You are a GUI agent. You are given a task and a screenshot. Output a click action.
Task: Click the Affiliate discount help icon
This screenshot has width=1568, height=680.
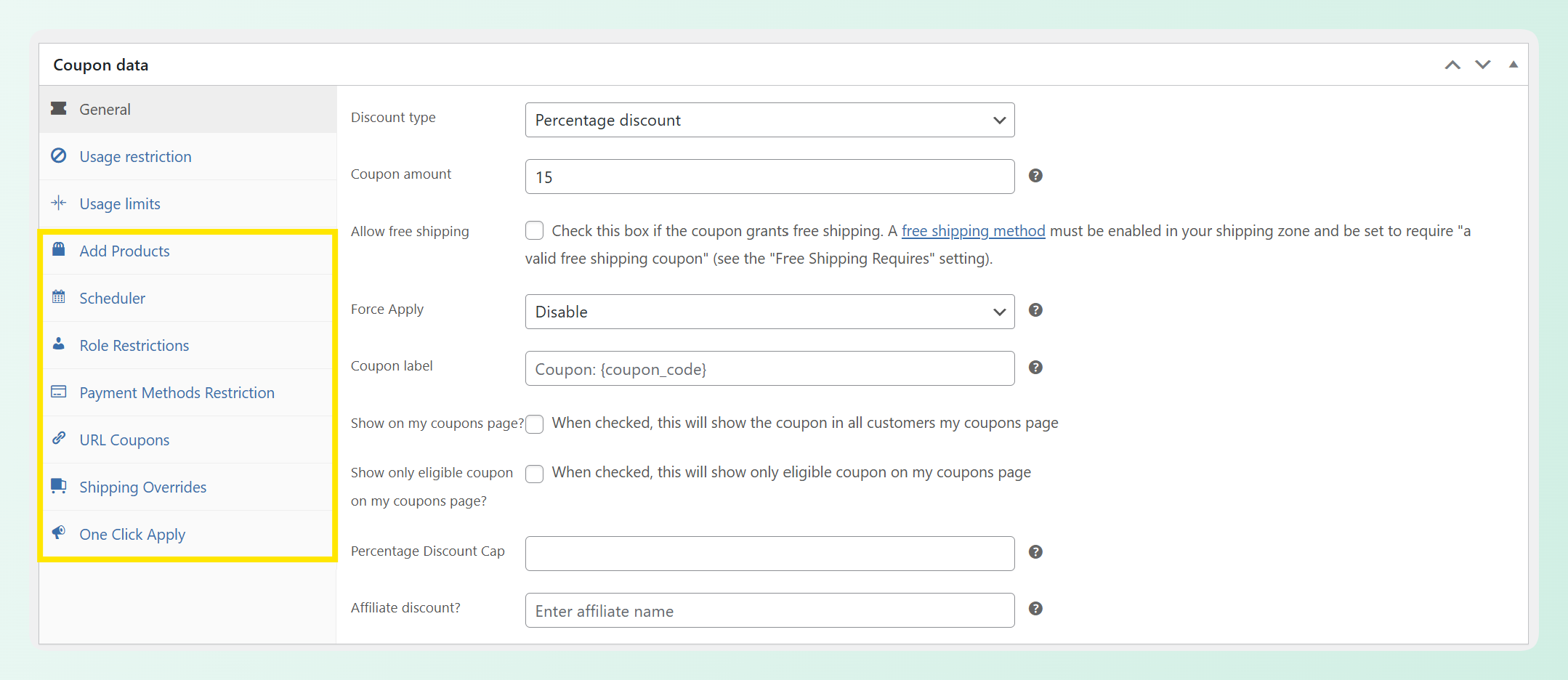[1035, 609]
